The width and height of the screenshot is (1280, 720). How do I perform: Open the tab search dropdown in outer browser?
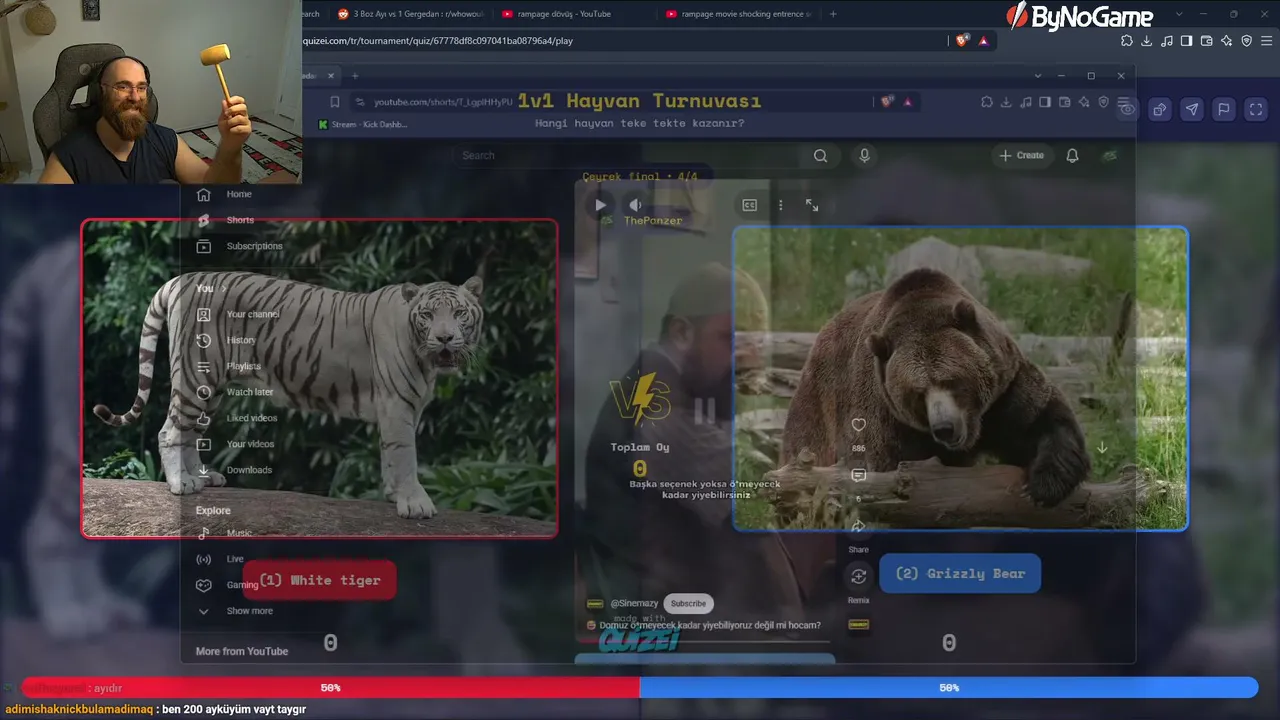pos(1180,14)
